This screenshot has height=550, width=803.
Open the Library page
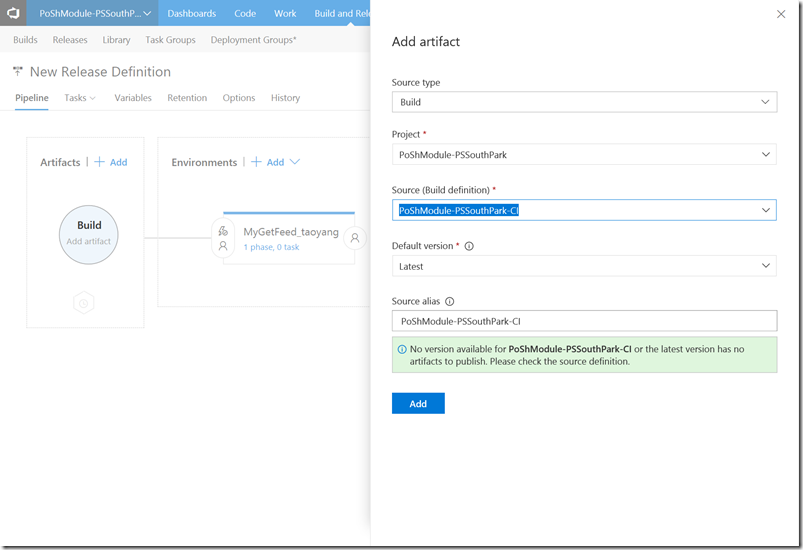click(116, 39)
